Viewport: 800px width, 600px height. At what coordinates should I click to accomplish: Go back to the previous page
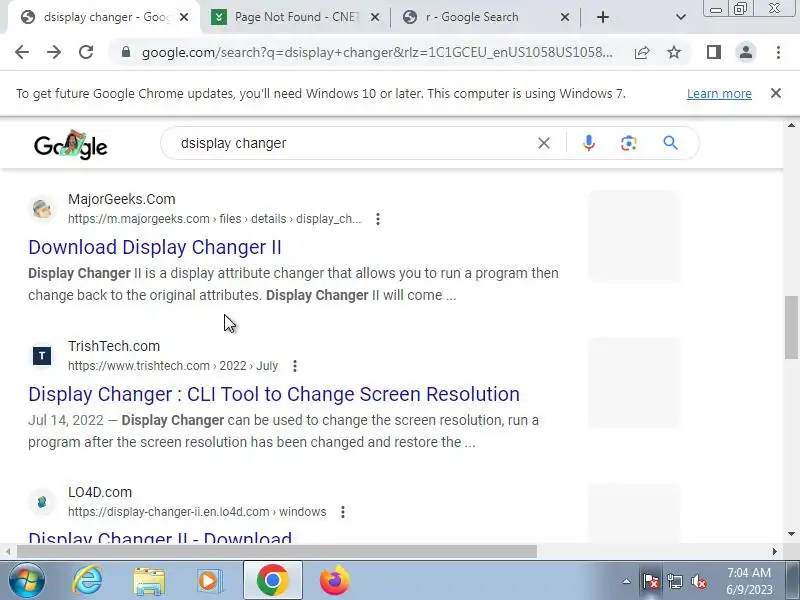coord(22,52)
